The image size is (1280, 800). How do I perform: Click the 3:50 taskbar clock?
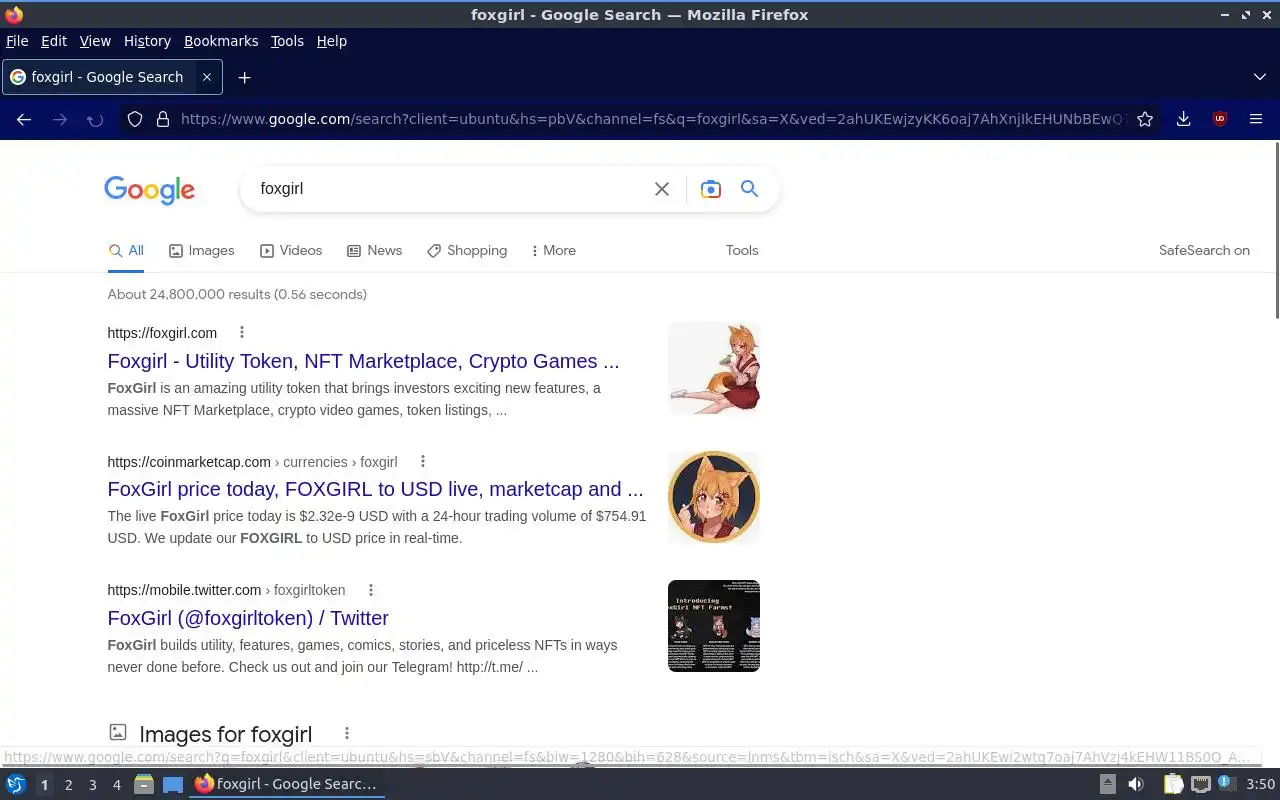point(1261,785)
